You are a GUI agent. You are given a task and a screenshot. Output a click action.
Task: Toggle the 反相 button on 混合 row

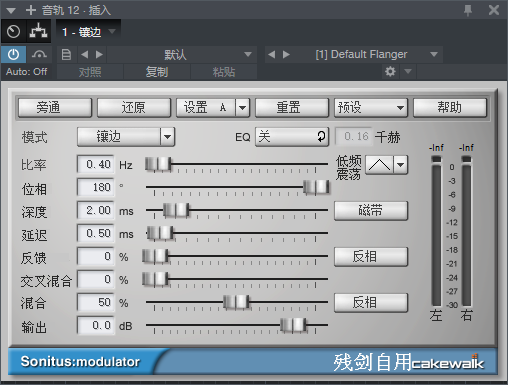point(371,303)
